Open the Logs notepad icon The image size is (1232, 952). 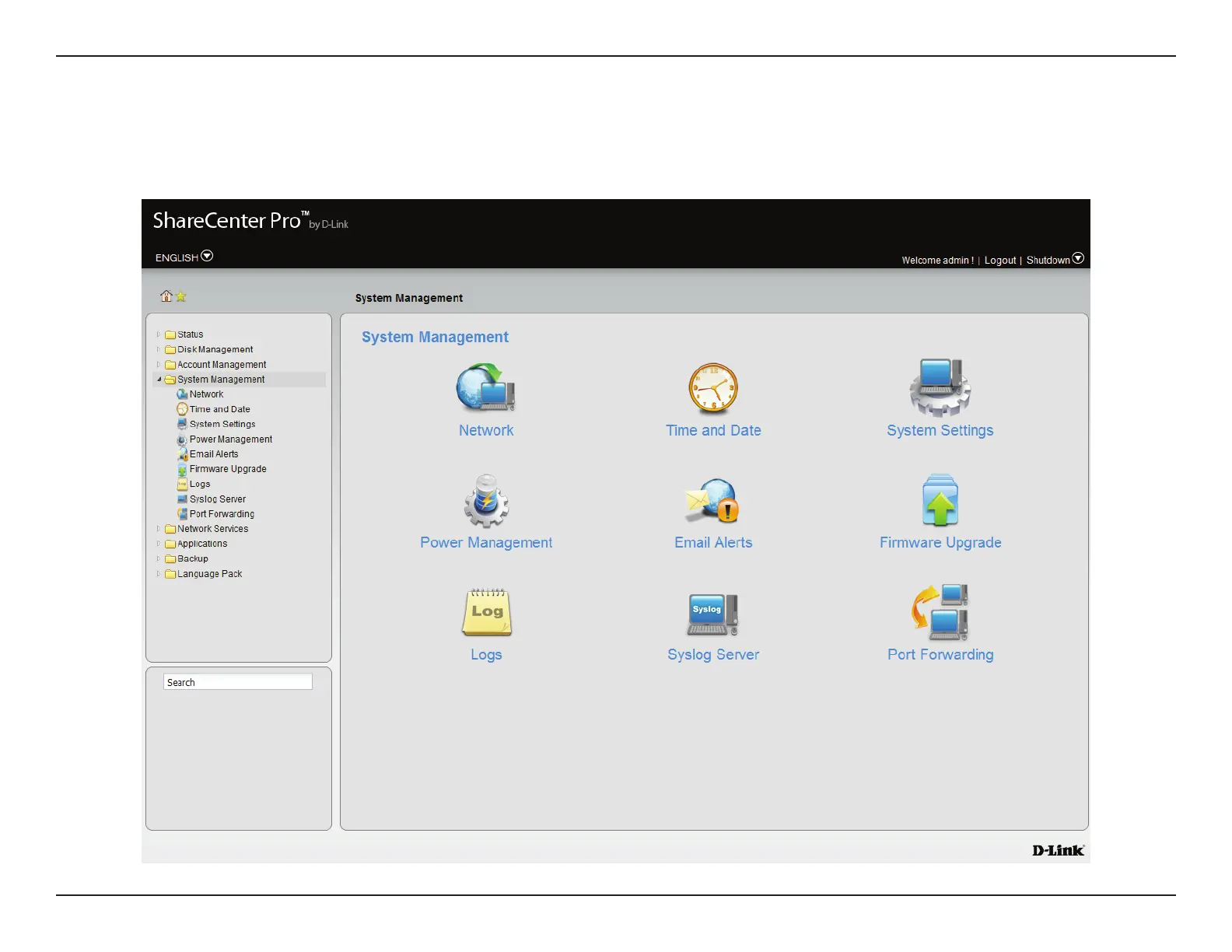486,612
